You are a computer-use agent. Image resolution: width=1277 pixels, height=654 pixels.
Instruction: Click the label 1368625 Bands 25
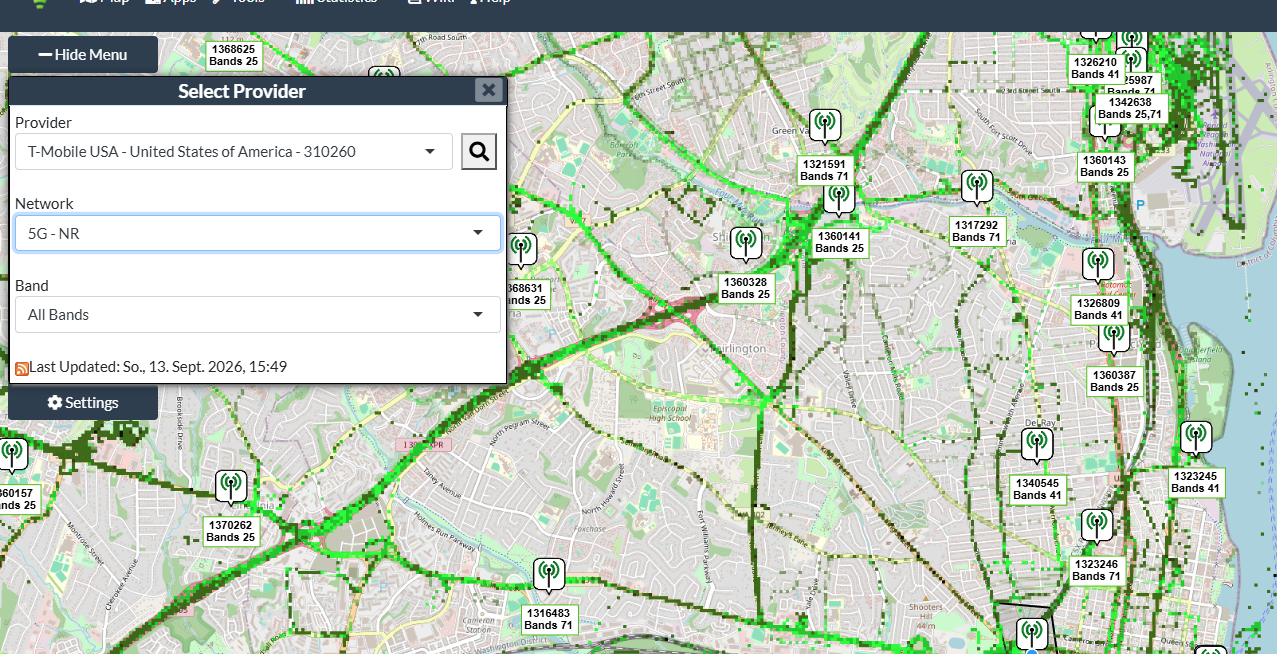pos(233,55)
